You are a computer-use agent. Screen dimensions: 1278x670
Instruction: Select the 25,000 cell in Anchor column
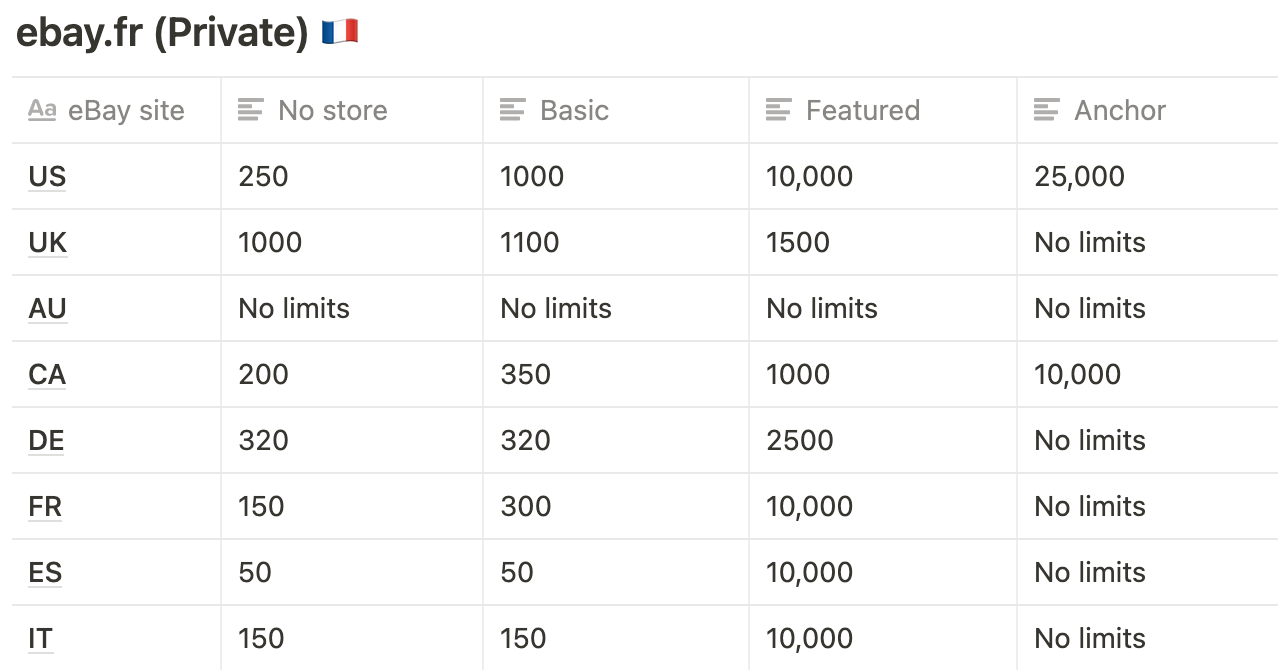pyautogui.click(x=1147, y=176)
